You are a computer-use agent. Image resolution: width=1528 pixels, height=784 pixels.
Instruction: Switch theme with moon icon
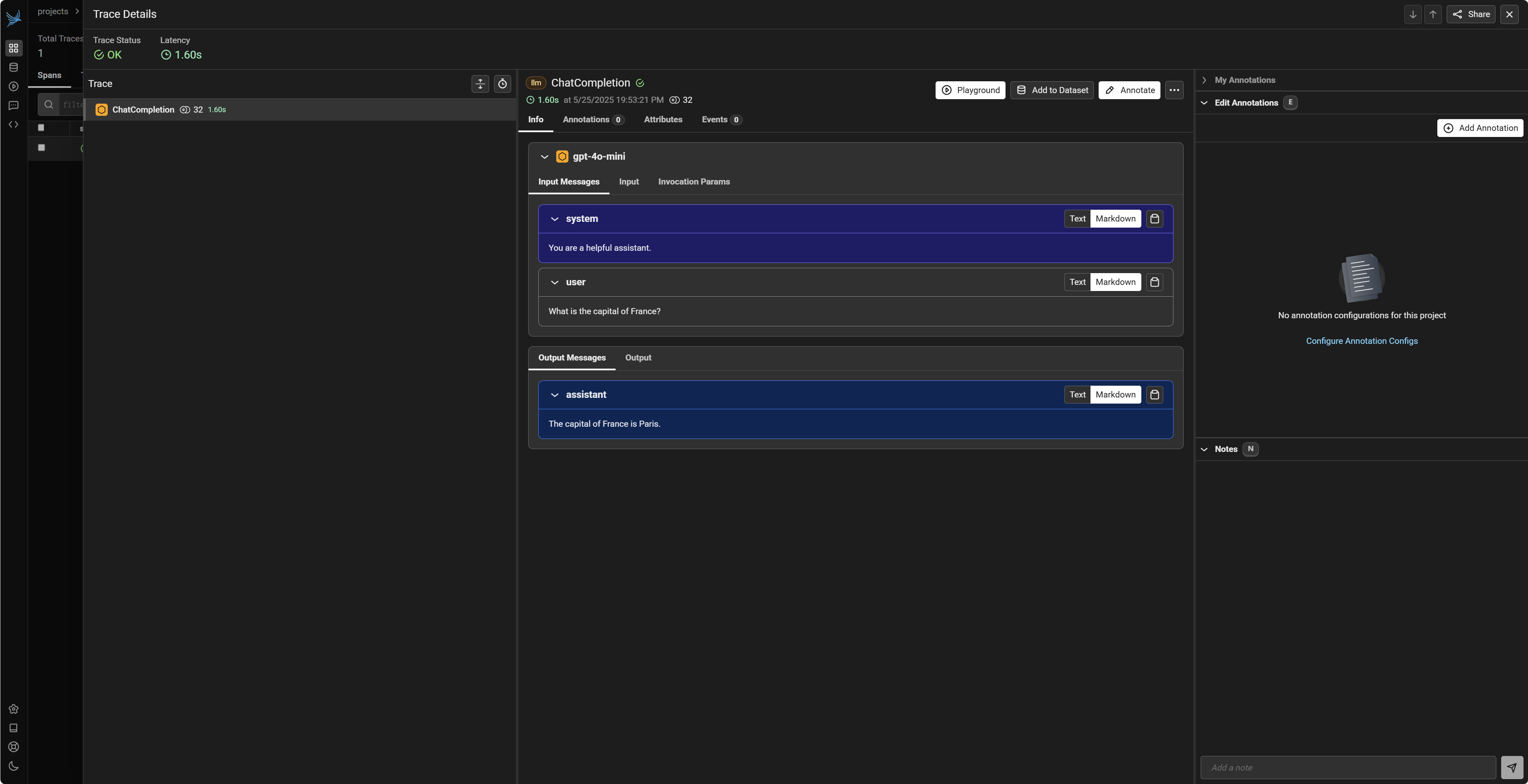pos(14,766)
